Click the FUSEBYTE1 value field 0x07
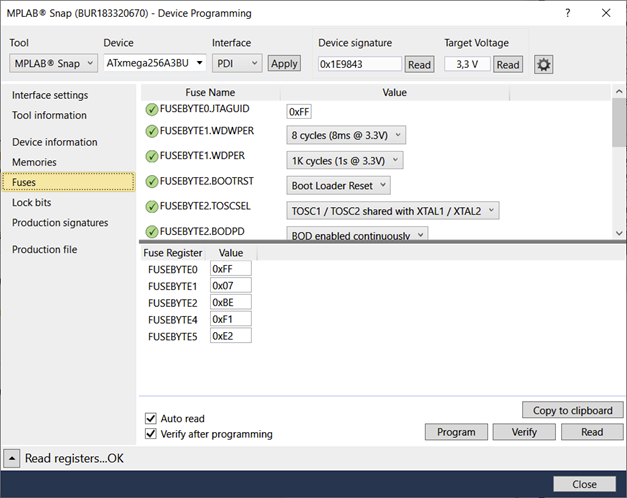Image resolution: width=627 pixels, height=498 pixels. coord(231,286)
